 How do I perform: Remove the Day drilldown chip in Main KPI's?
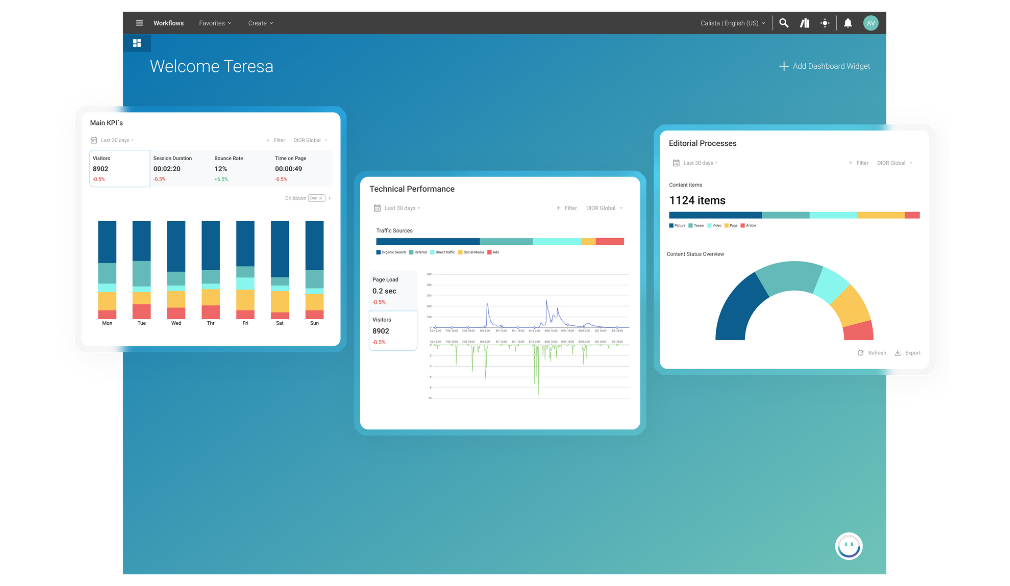tap(320, 197)
